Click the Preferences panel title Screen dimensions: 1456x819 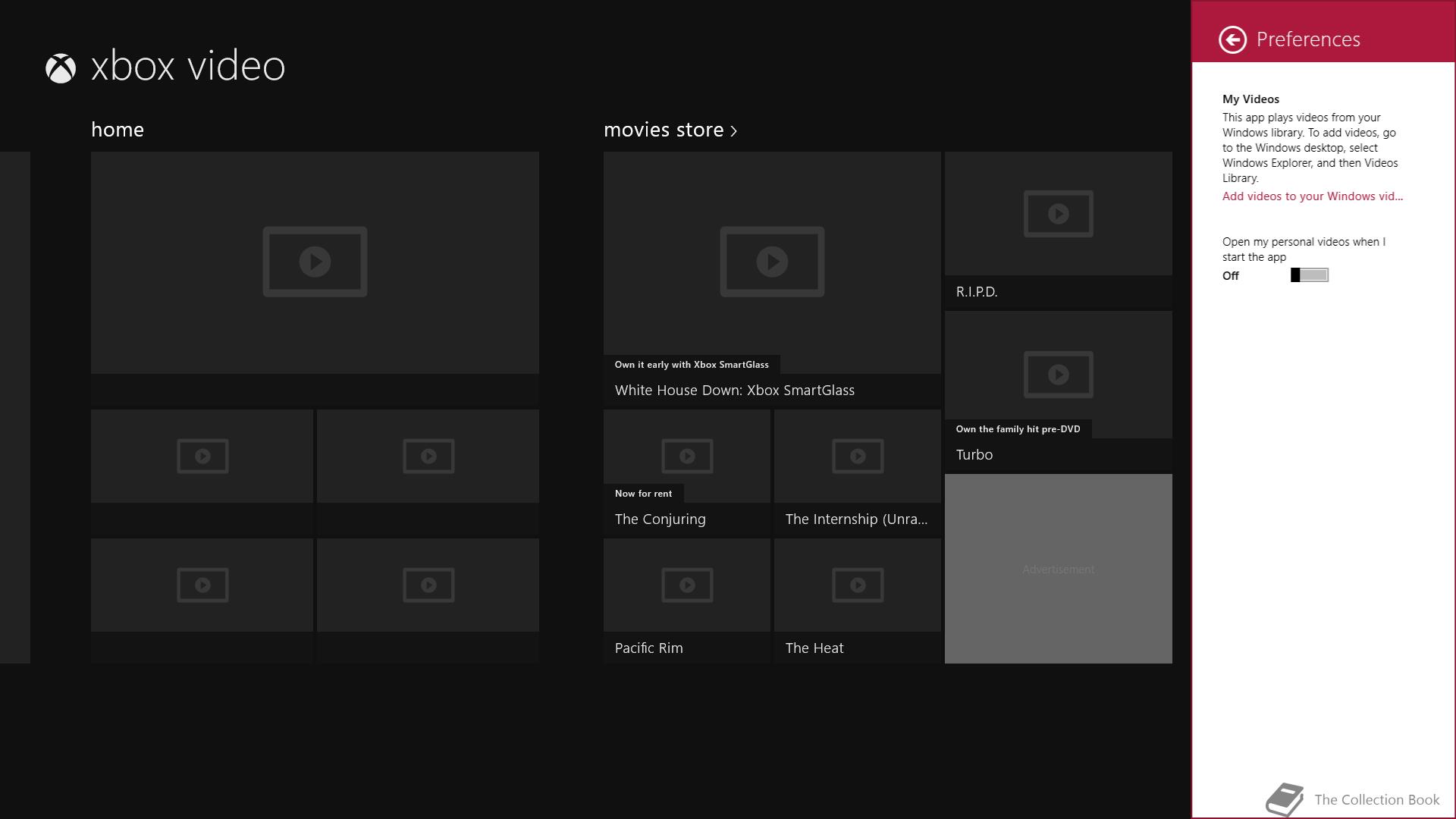[1308, 39]
